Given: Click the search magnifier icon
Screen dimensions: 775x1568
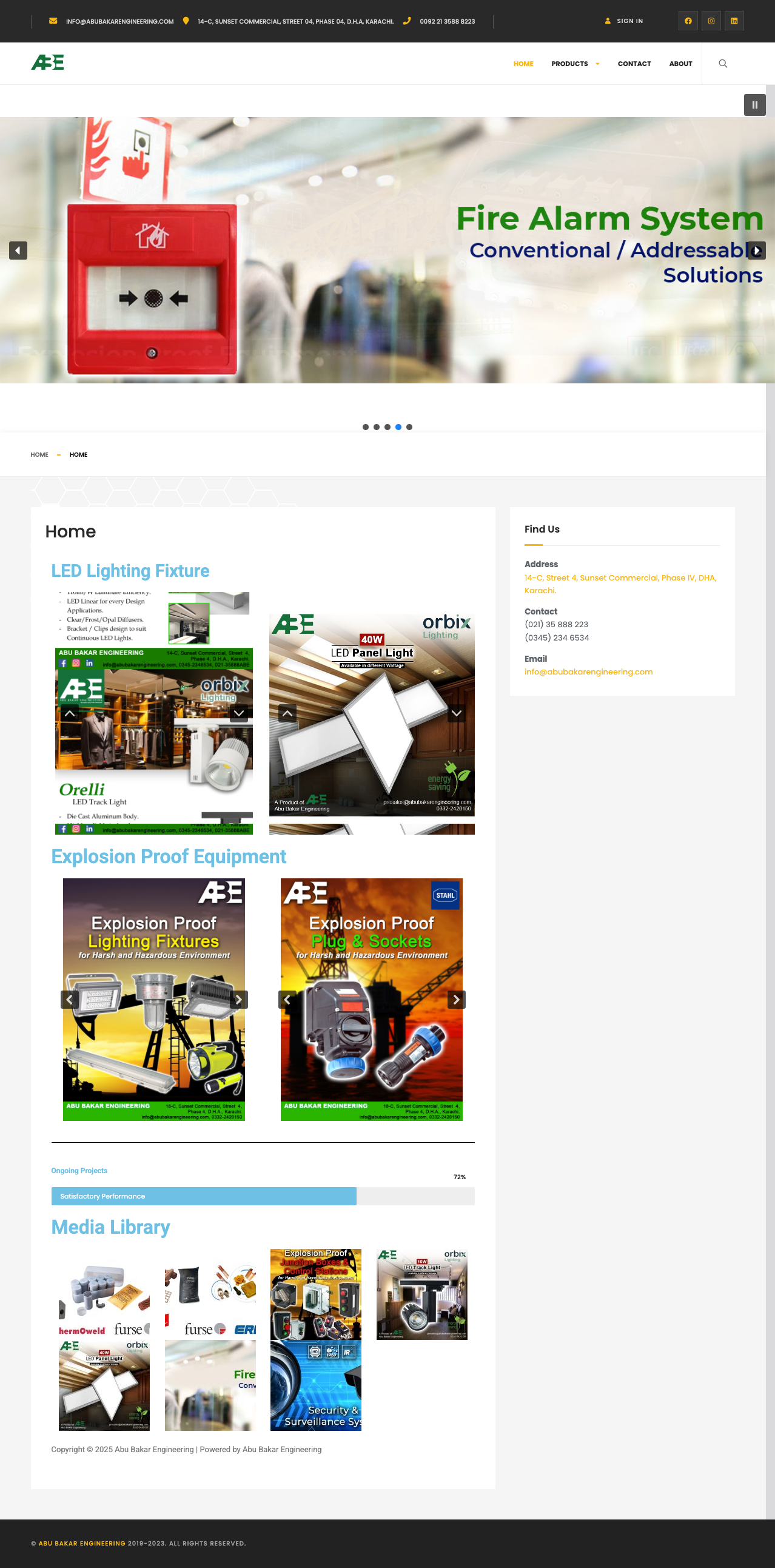Looking at the screenshot, I should (723, 64).
